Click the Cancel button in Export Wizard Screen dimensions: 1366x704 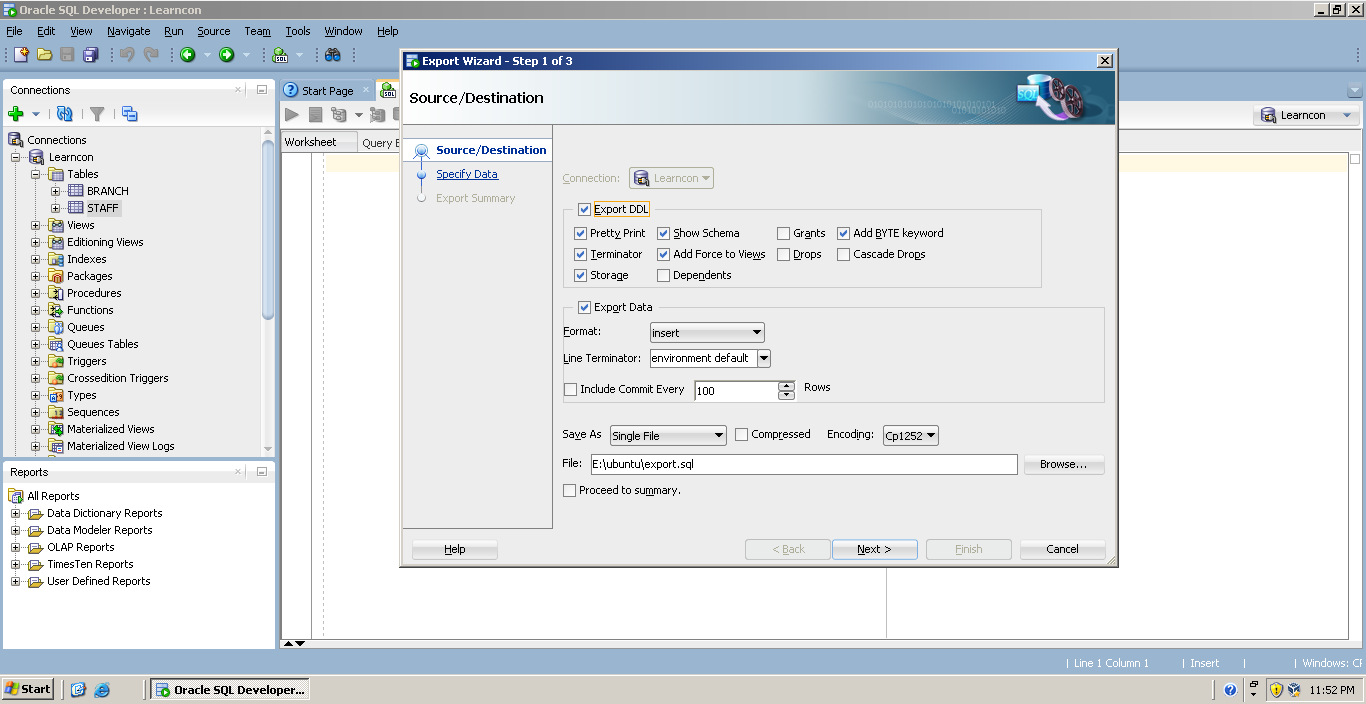1062,549
